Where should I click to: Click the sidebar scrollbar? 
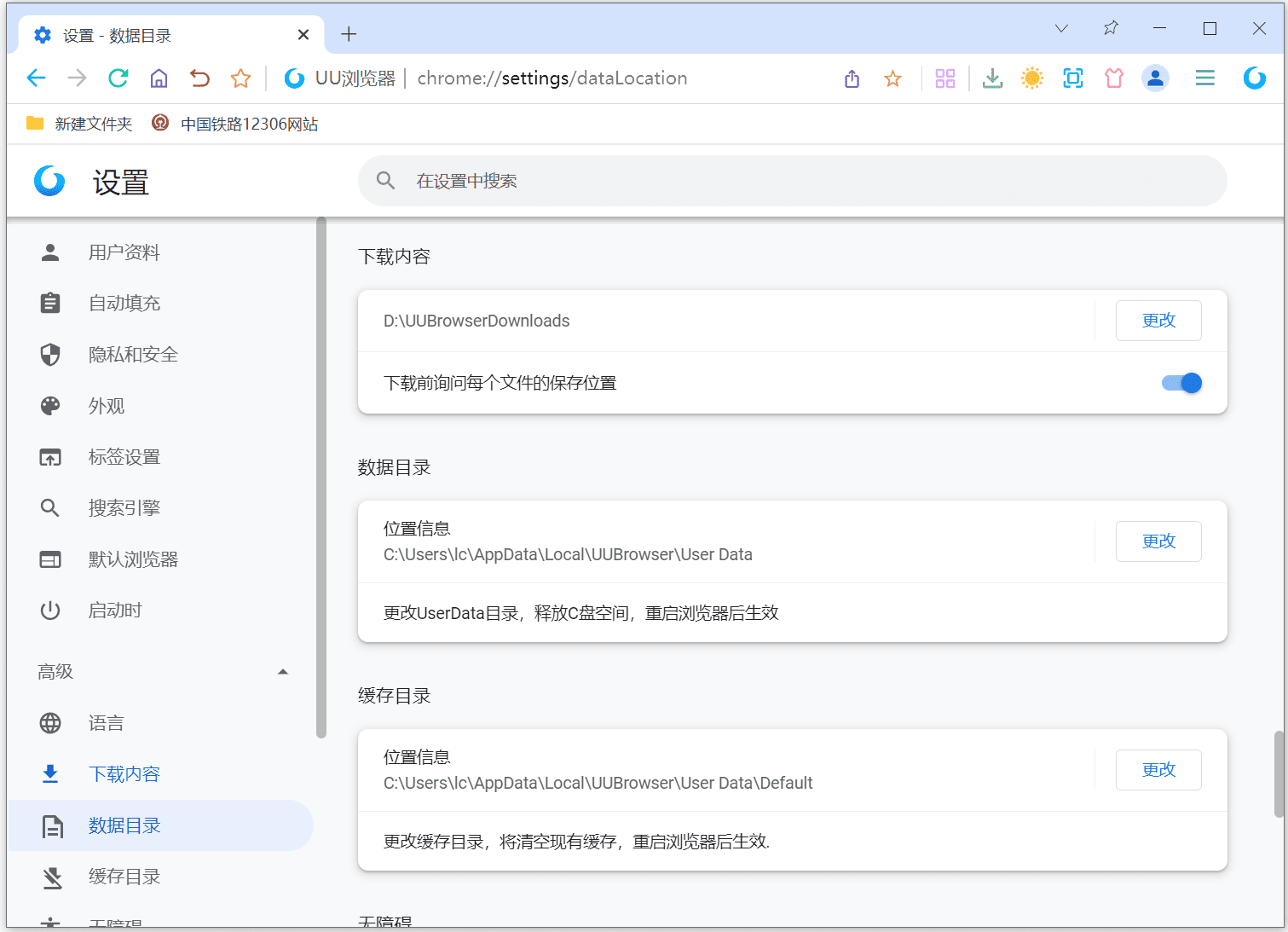tap(321, 478)
